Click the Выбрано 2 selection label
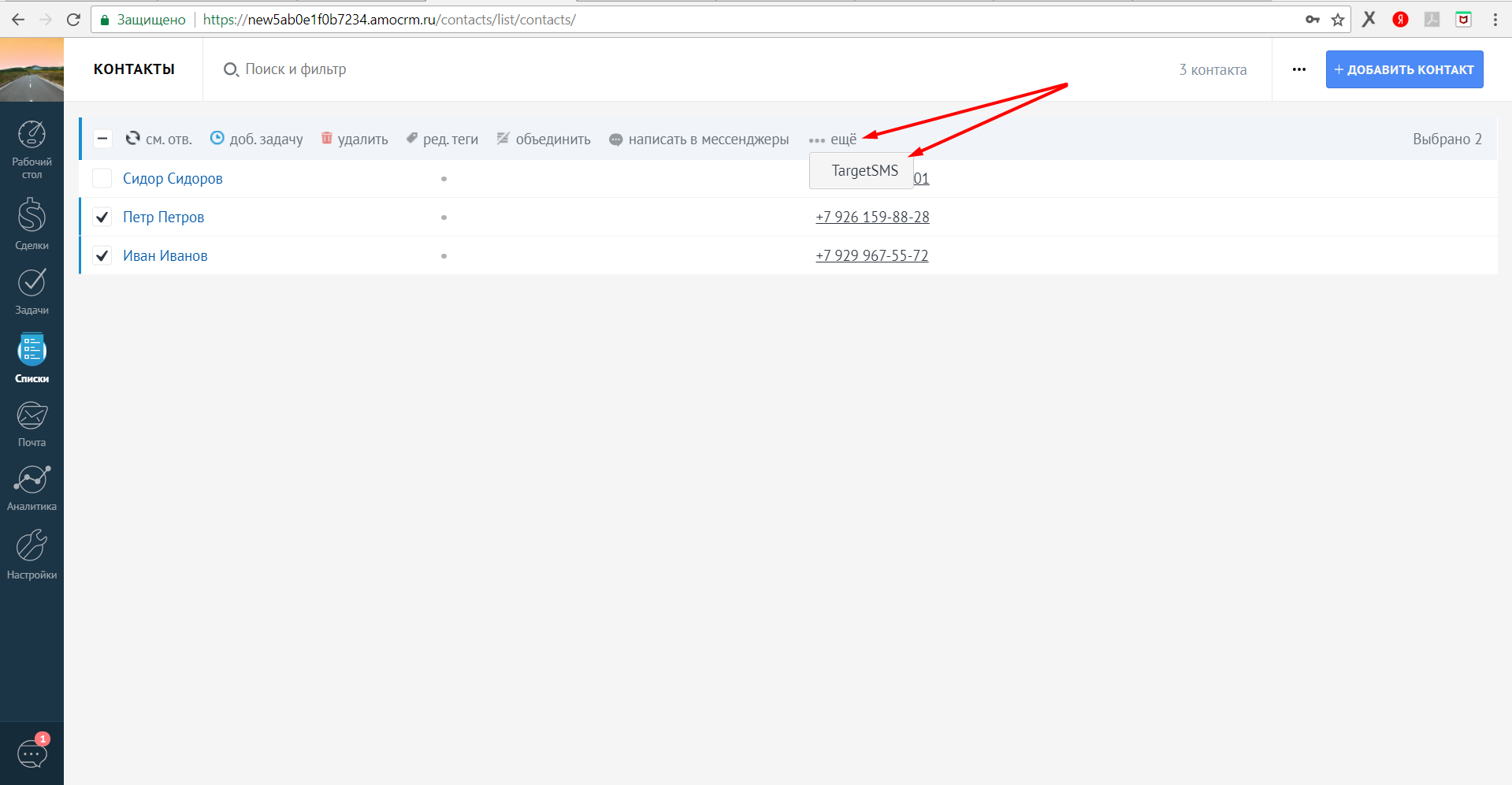This screenshot has height=785, width=1512. [x=1447, y=140]
